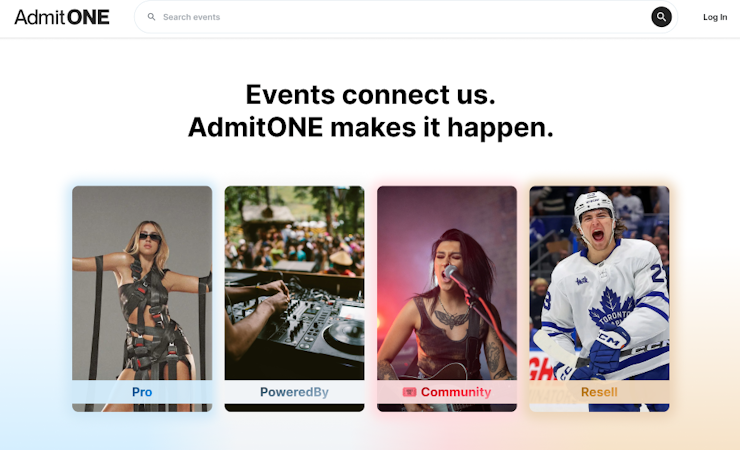Image resolution: width=740 pixels, height=450 pixels.
Task: Select the Resell label
Action: coord(599,392)
